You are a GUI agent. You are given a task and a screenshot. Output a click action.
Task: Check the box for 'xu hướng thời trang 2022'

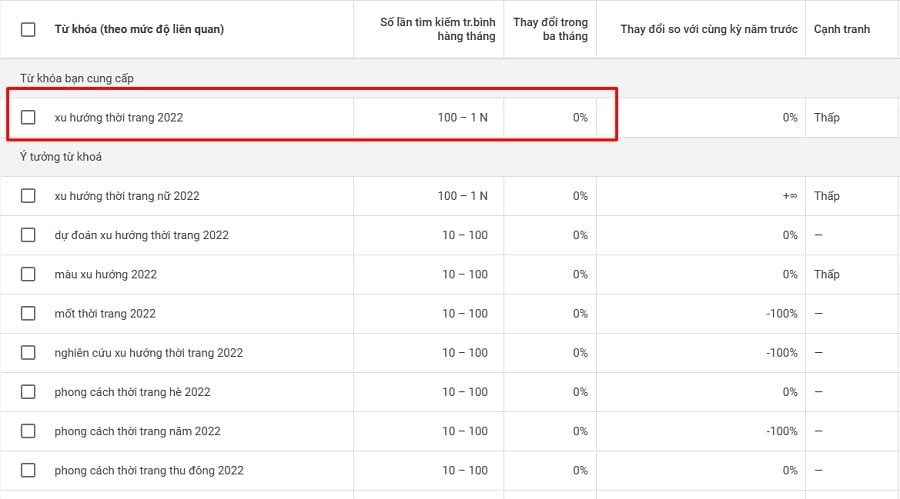[28, 117]
